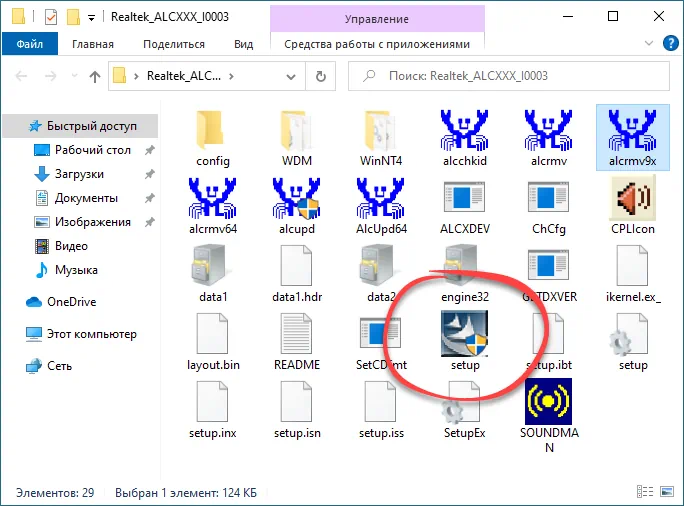Select the alcrmv Realtek file

coord(549,138)
